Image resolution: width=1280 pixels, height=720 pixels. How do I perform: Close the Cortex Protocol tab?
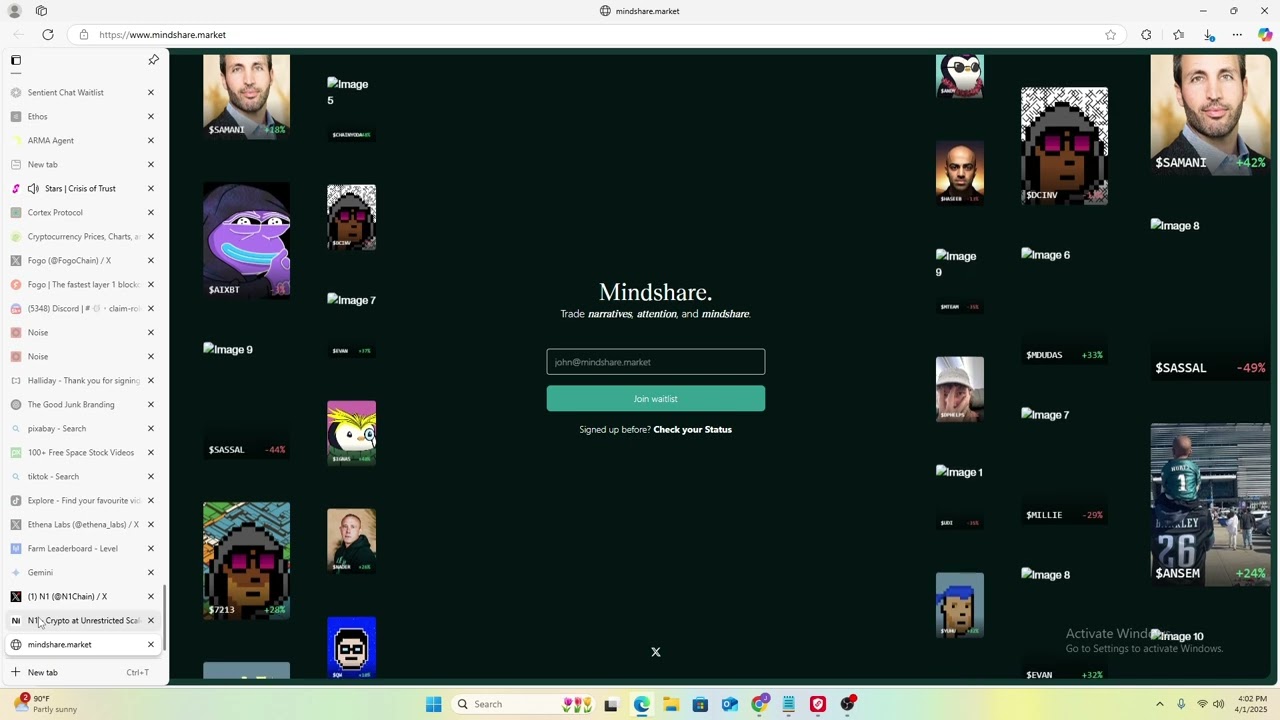(151, 212)
